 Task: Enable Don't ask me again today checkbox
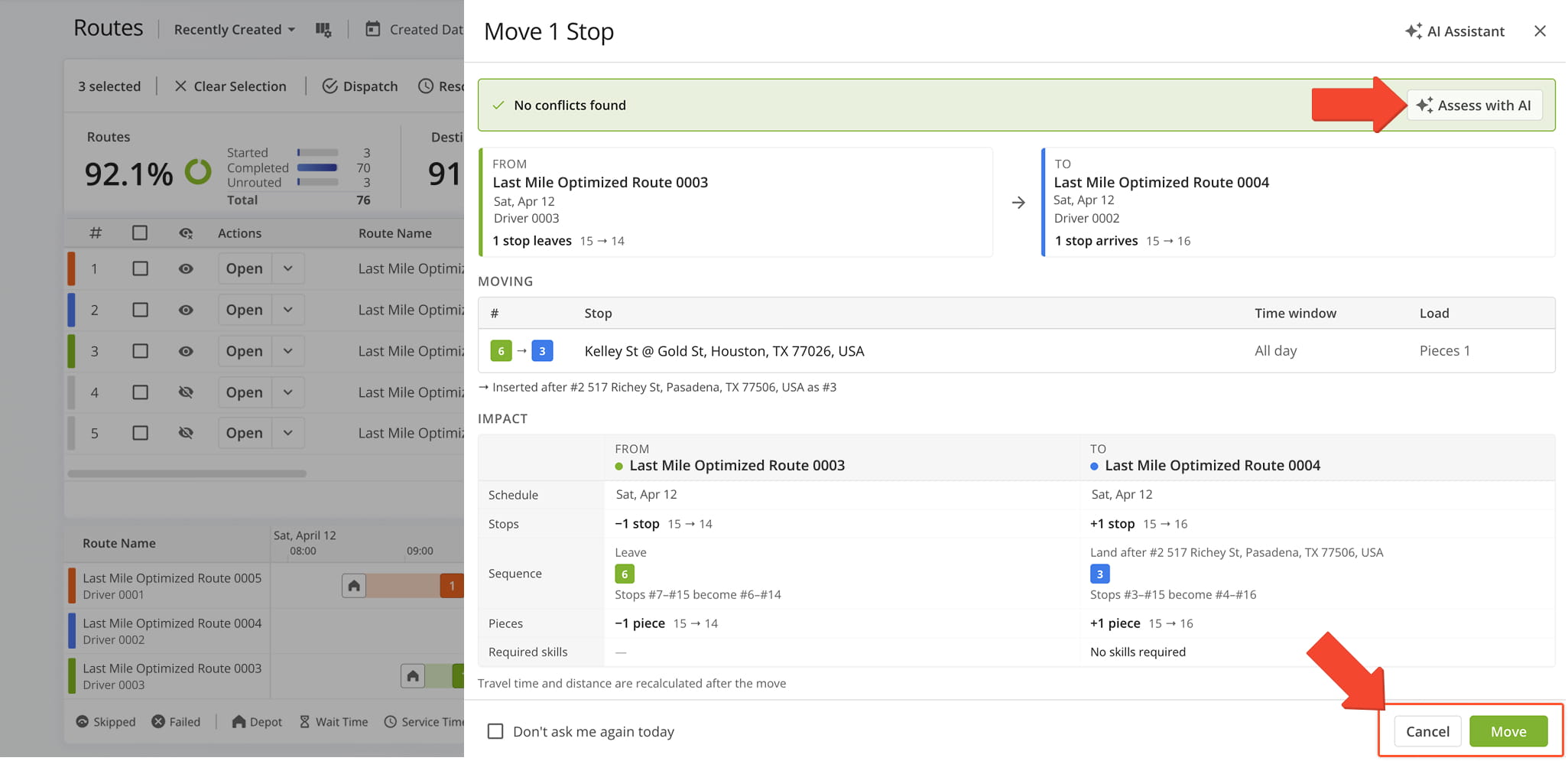[495, 731]
